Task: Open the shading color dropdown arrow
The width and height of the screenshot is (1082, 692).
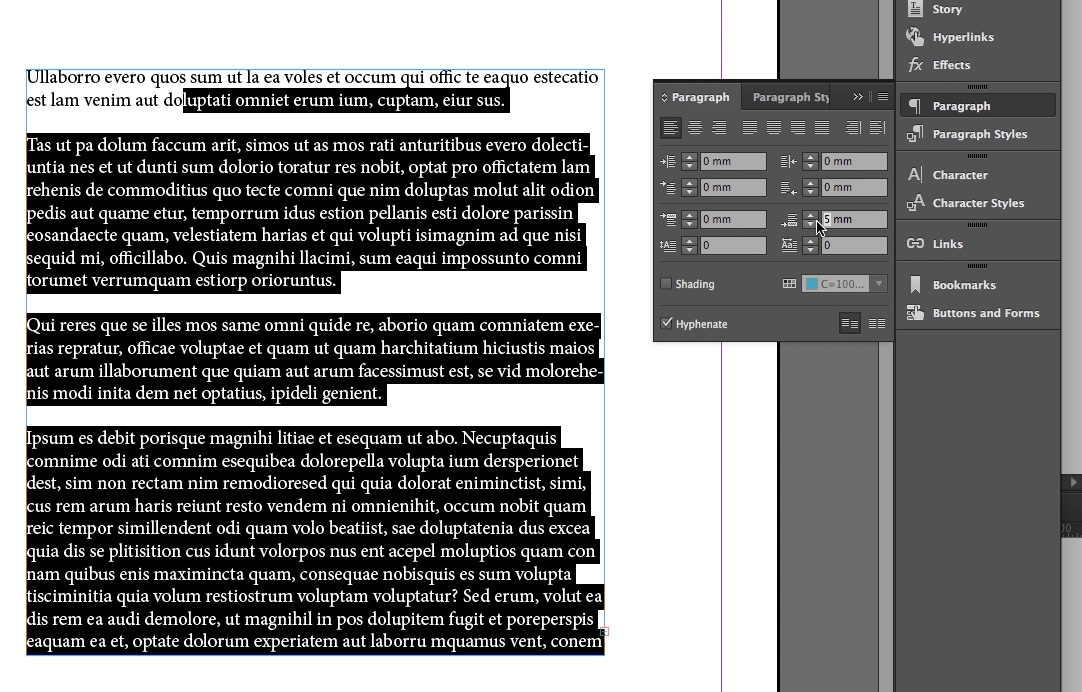Action: 876,283
